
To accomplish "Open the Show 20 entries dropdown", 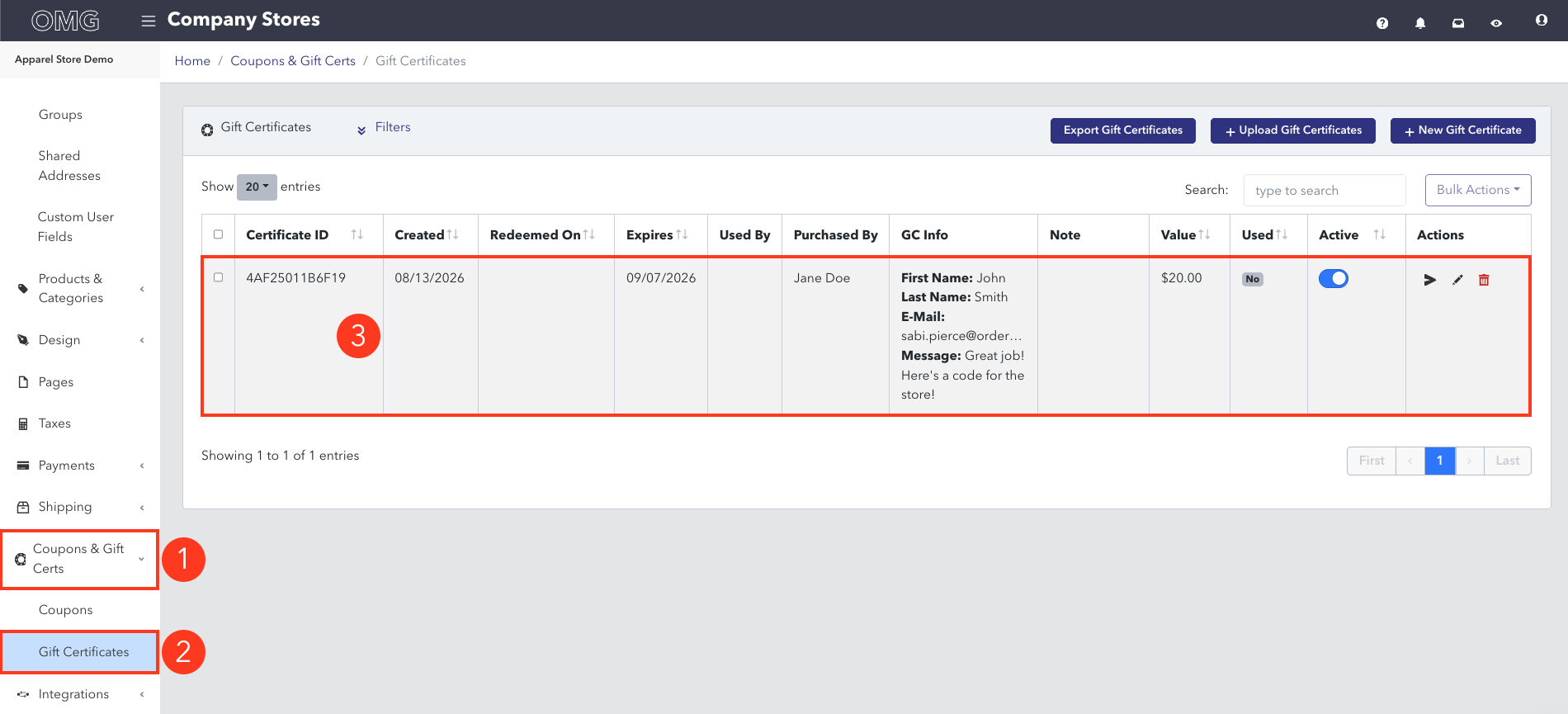I will [257, 187].
